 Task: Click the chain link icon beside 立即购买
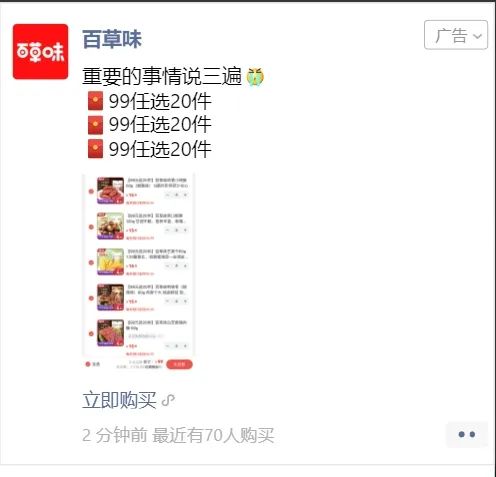[x=168, y=400]
